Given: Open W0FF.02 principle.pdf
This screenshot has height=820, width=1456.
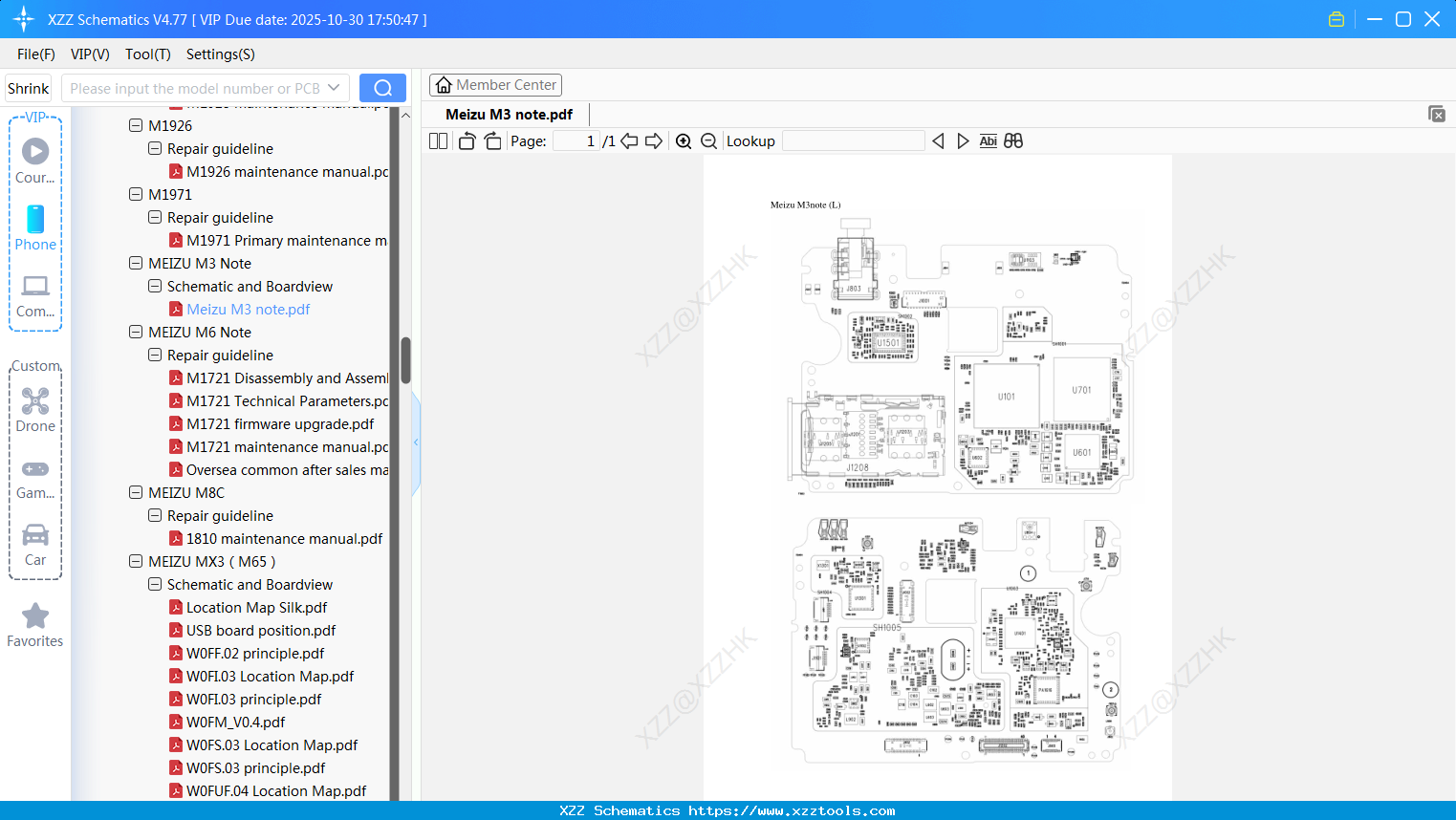Looking at the screenshot, I should pyautogui.click(x=247, y=654).
